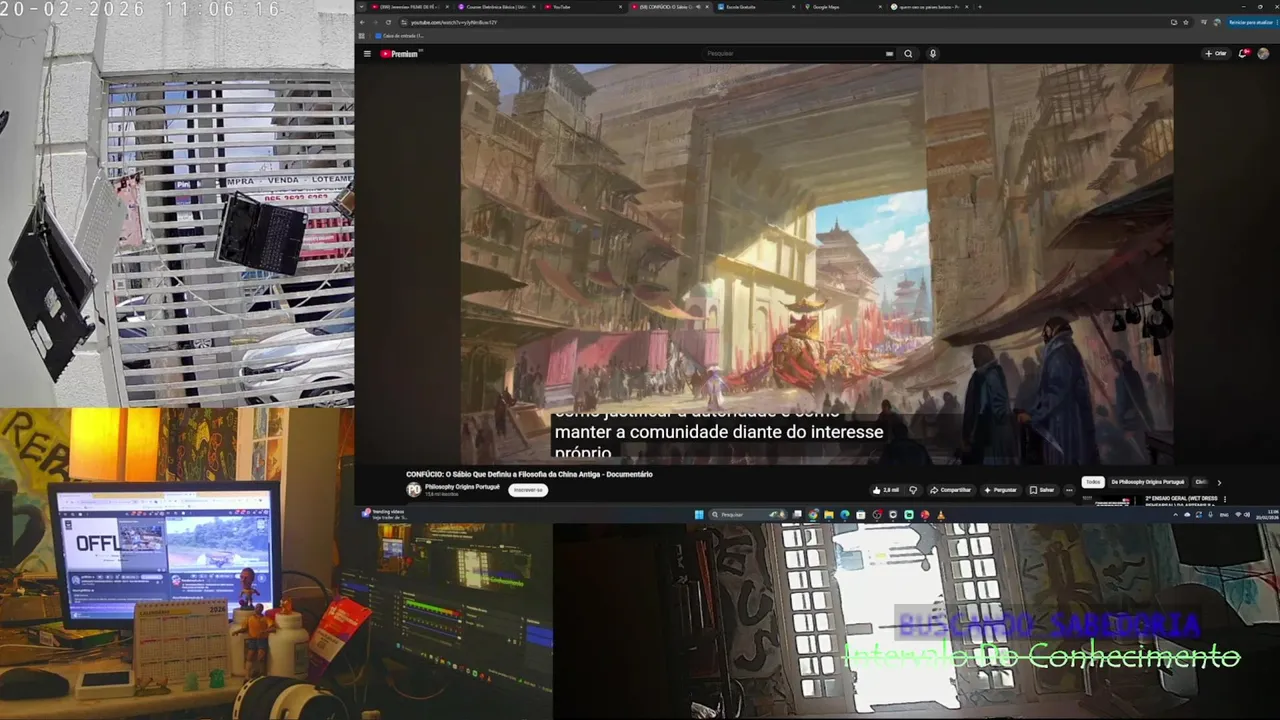Viewport: 1280px width, 720px height.
Task: Click the Perguntar ask button
Action: [1000, 490]
